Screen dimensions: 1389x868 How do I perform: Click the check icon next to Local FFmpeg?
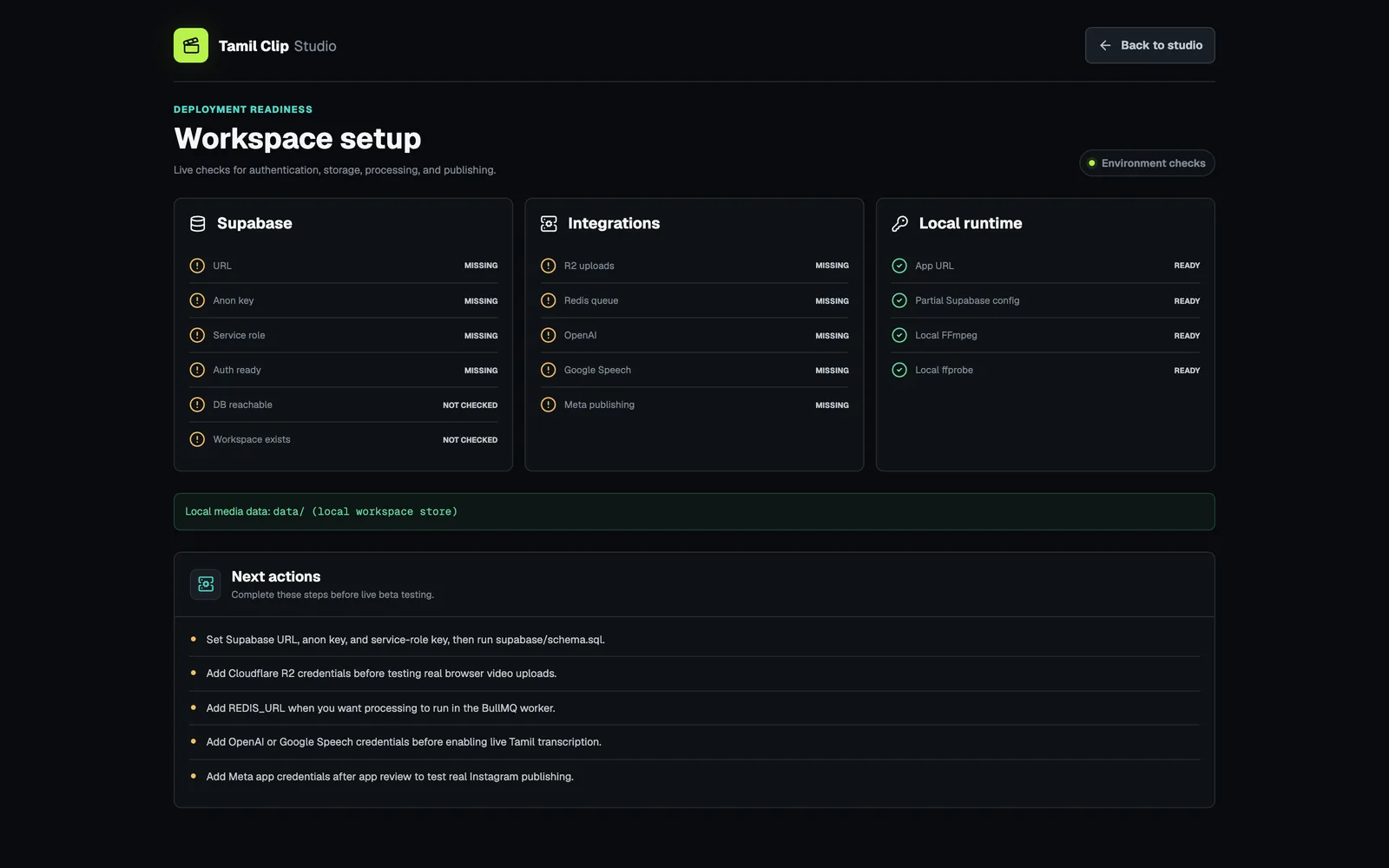[899, 335]
